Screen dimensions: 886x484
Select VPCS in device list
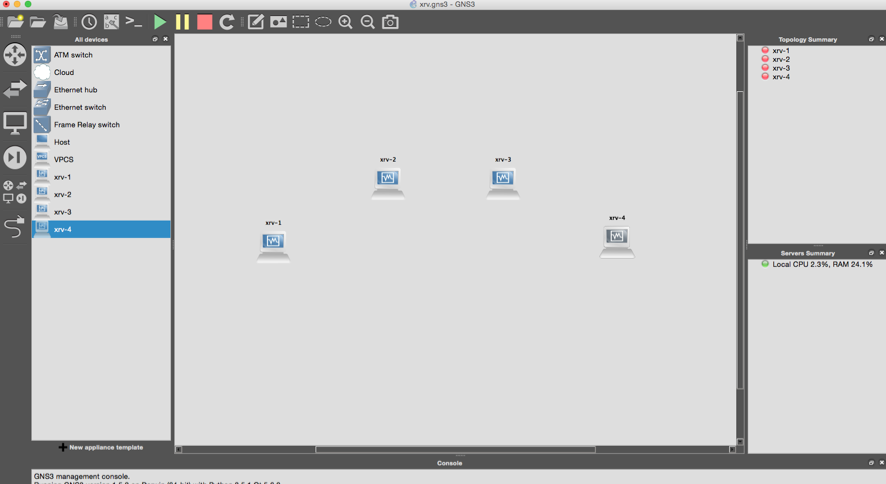pyautogui.click(x=101, y=160)
